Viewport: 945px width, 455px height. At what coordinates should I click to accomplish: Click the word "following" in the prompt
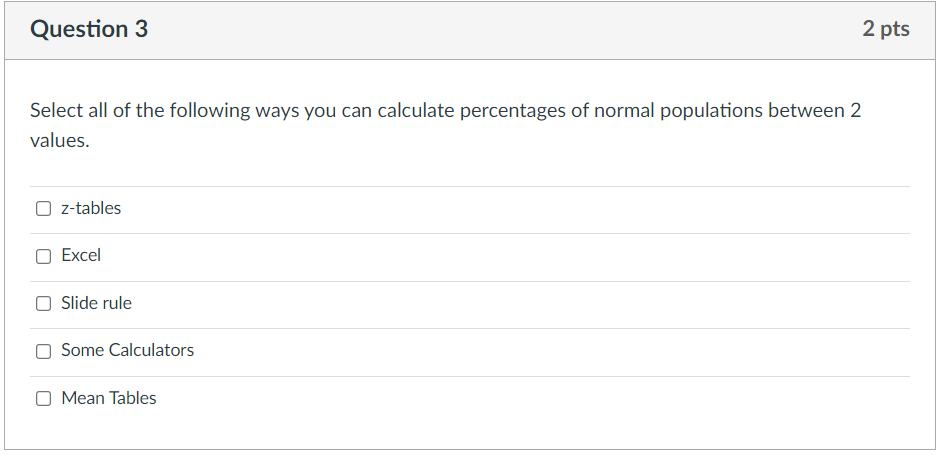214,110
